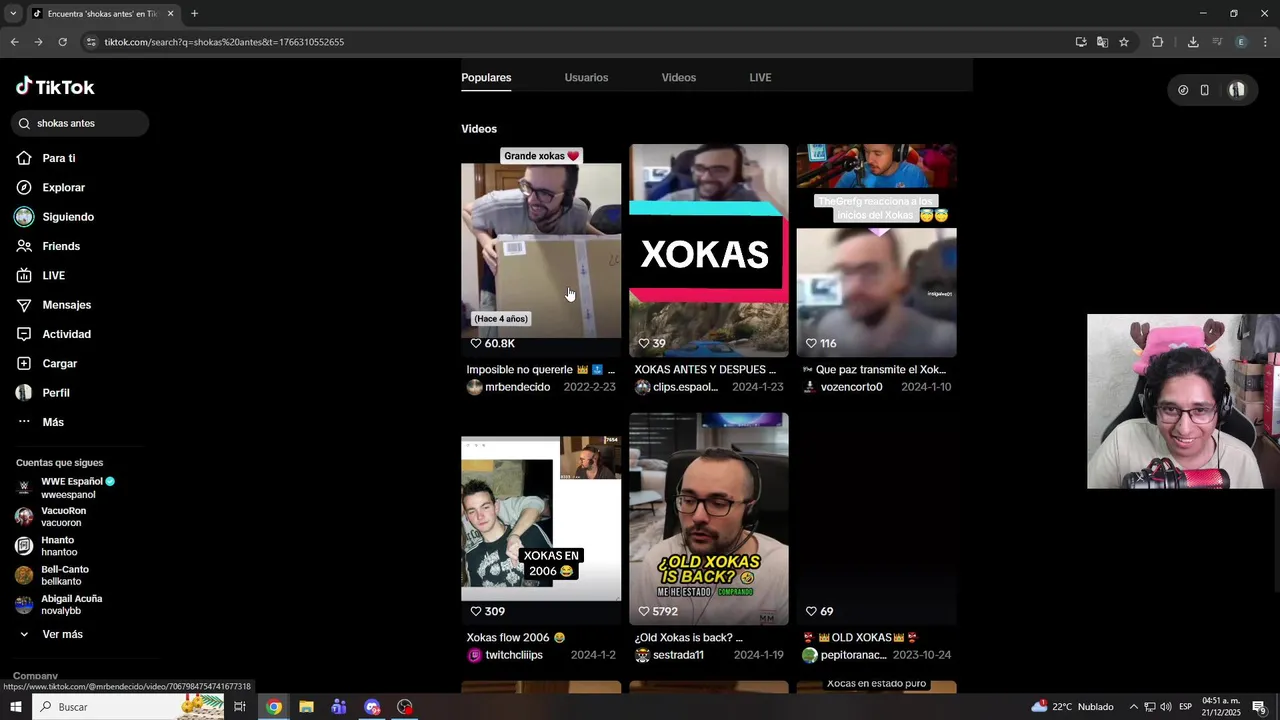The height and width of the screenshot is (720, 1280).
Task: Open the tab search dropdown arrow
Action: [13, 14]
